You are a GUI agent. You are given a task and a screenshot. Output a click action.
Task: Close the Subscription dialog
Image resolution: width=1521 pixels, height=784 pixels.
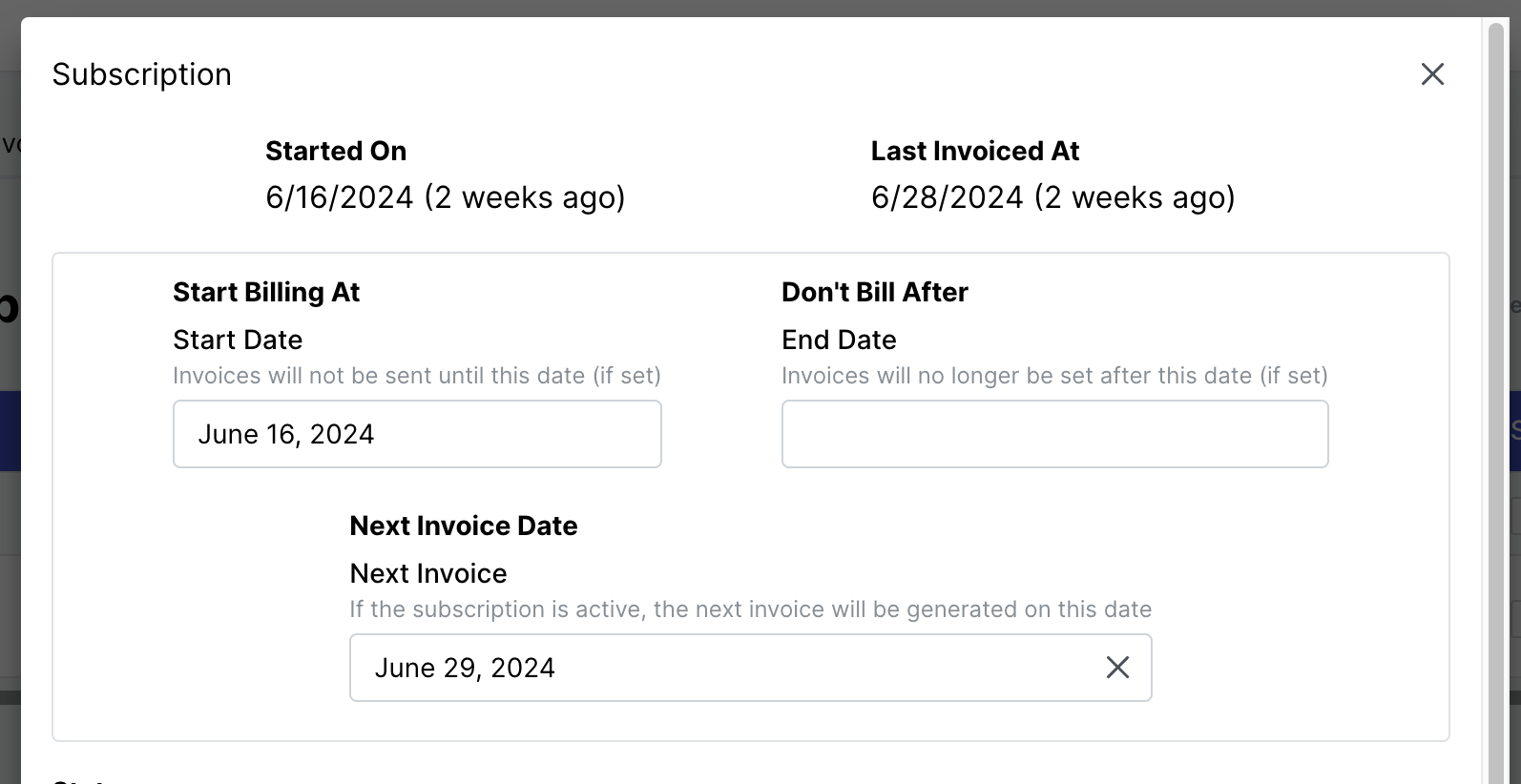1432,74
